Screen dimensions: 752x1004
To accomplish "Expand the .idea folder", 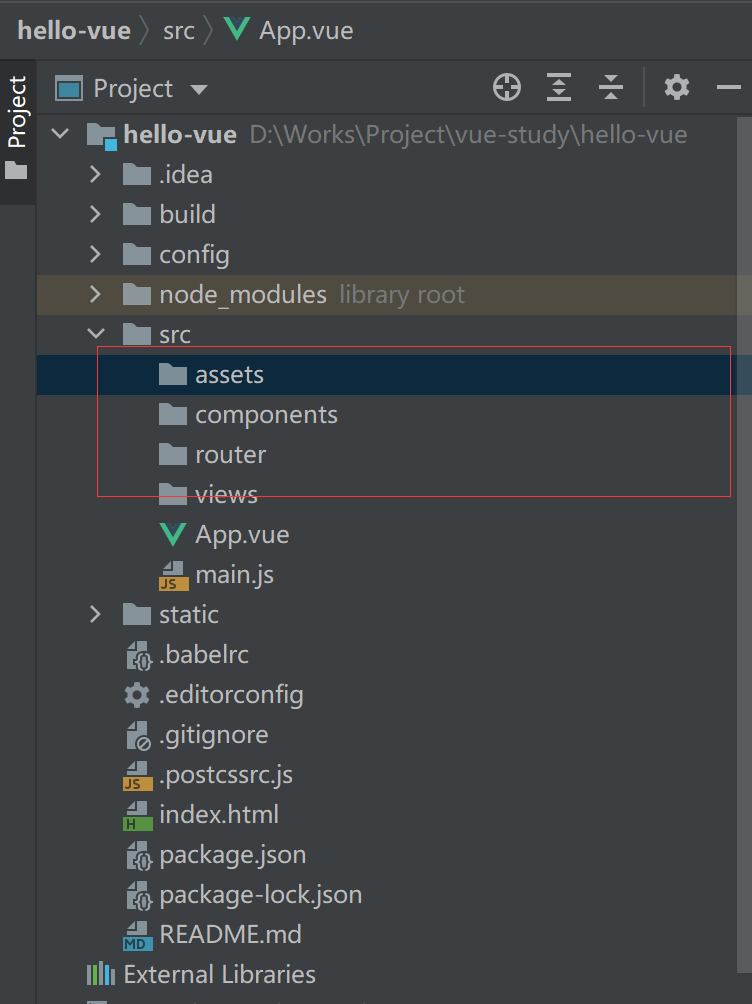I will (96, 175).
